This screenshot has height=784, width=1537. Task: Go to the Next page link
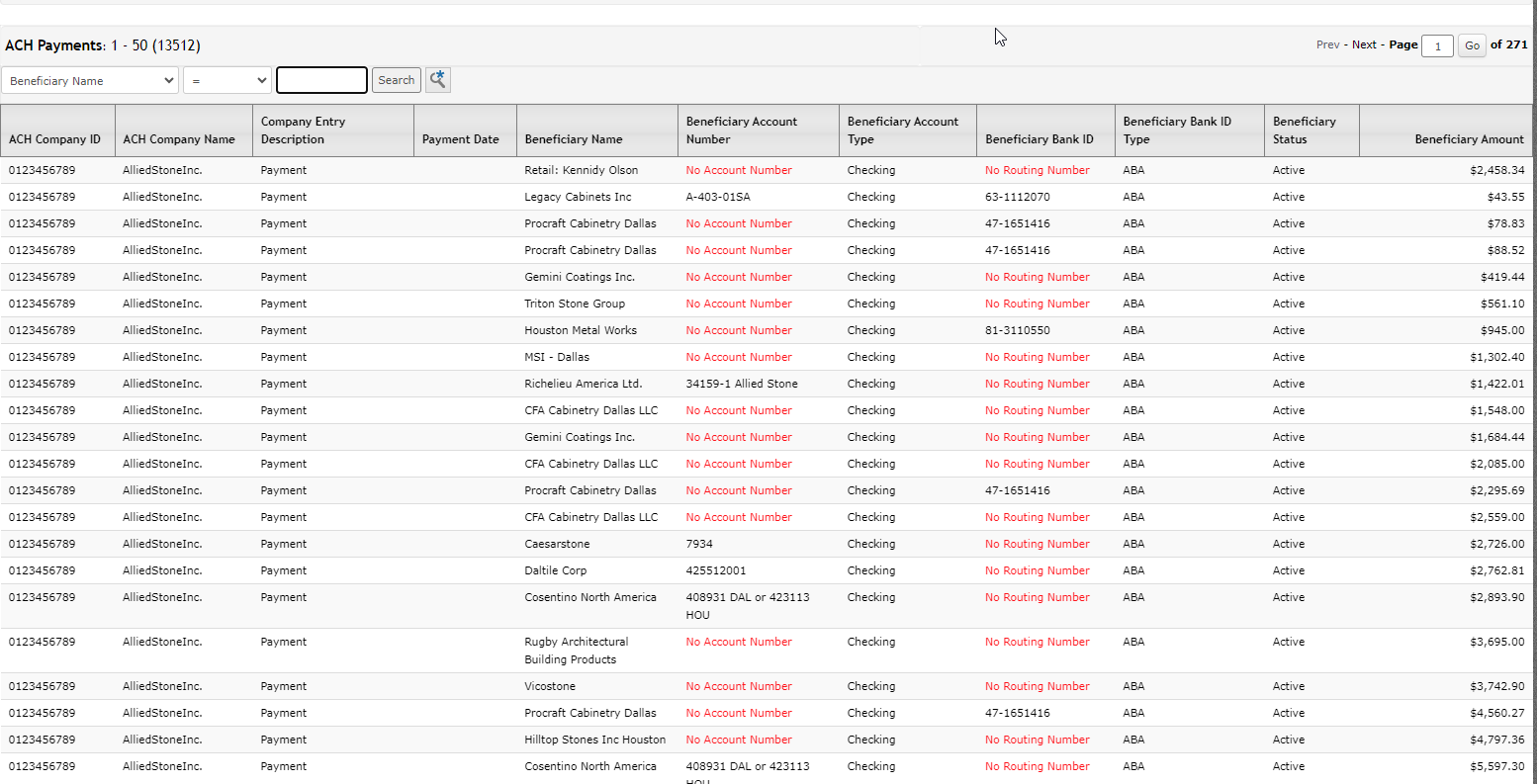pos(1364,44)
